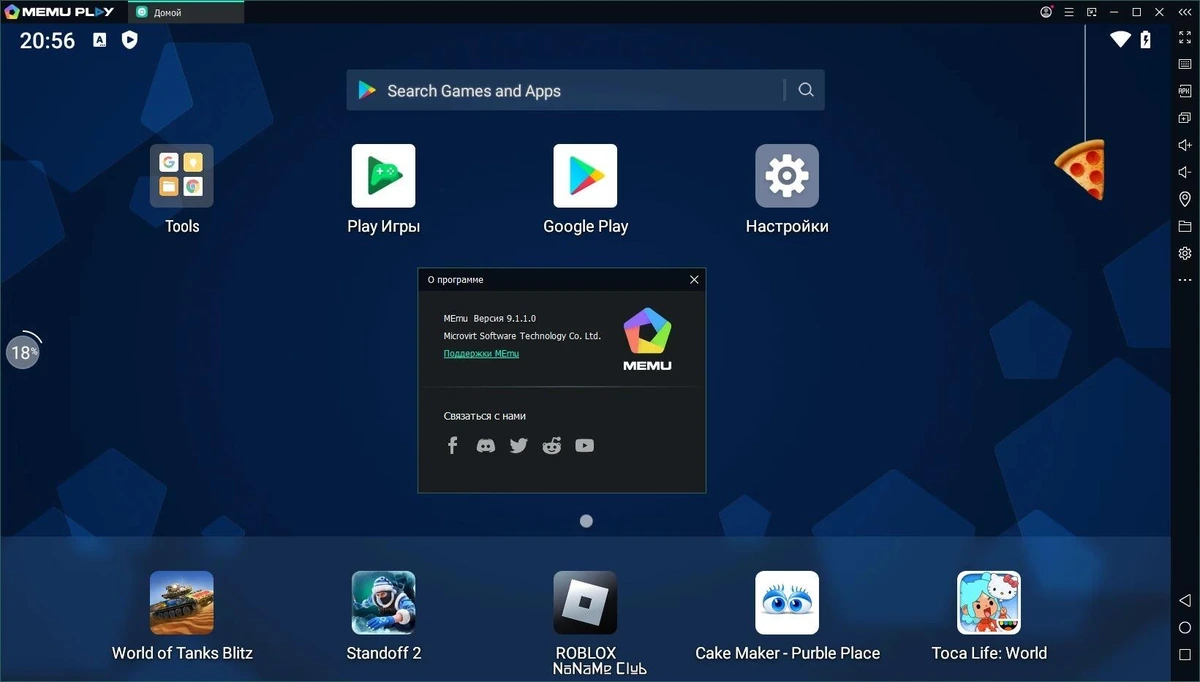Close the О программе dialog

pyautogui.click(x=694, y=280)
